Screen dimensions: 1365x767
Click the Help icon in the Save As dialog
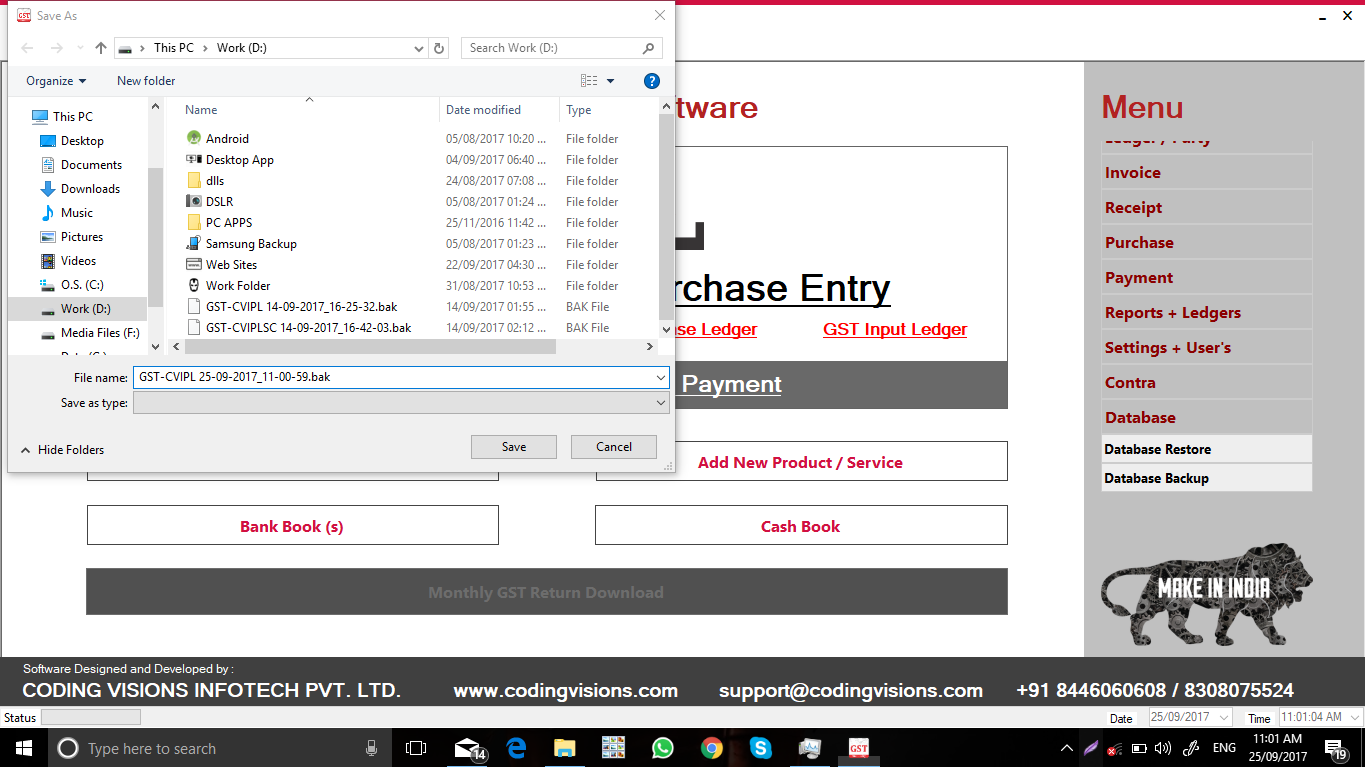(651, 81)
